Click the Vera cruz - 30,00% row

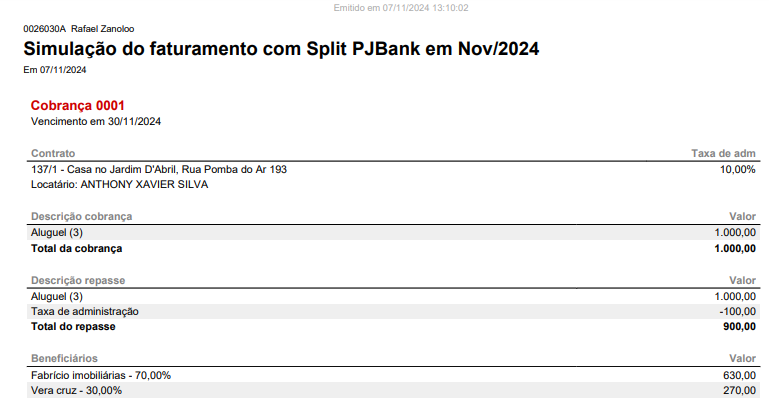393,391
